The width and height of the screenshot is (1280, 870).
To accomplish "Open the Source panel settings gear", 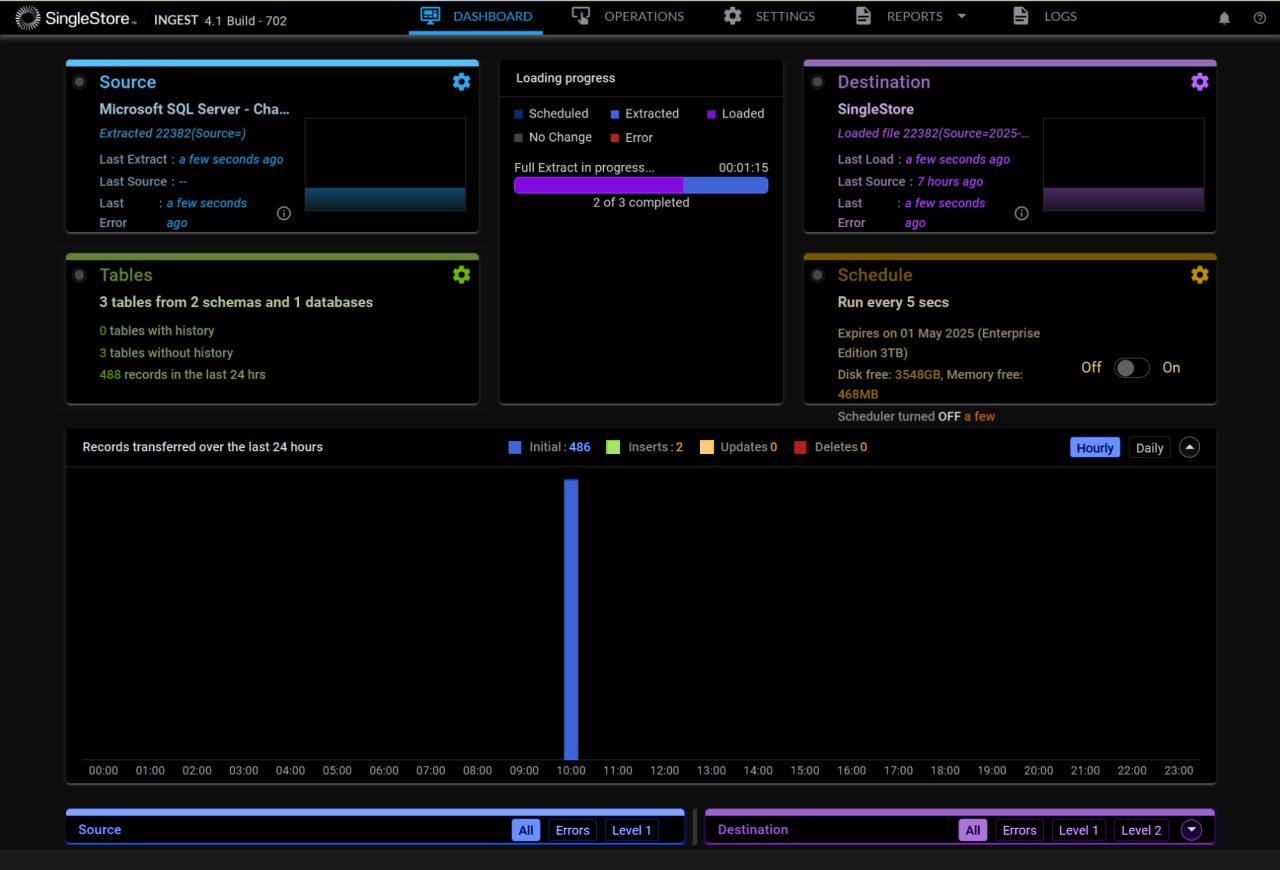I will point(461,82).
